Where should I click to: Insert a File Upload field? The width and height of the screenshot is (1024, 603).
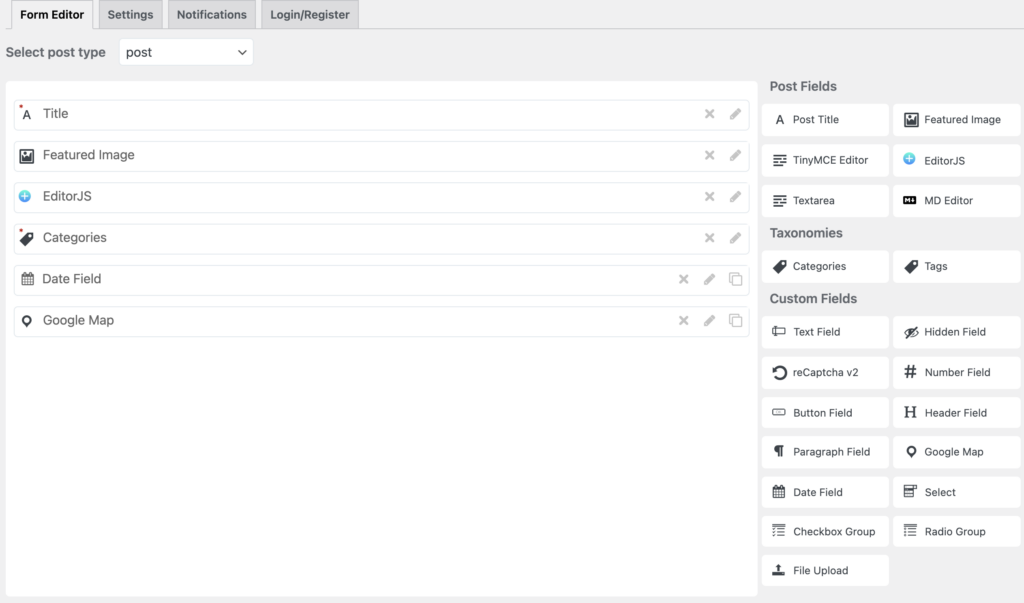(825, 571)
